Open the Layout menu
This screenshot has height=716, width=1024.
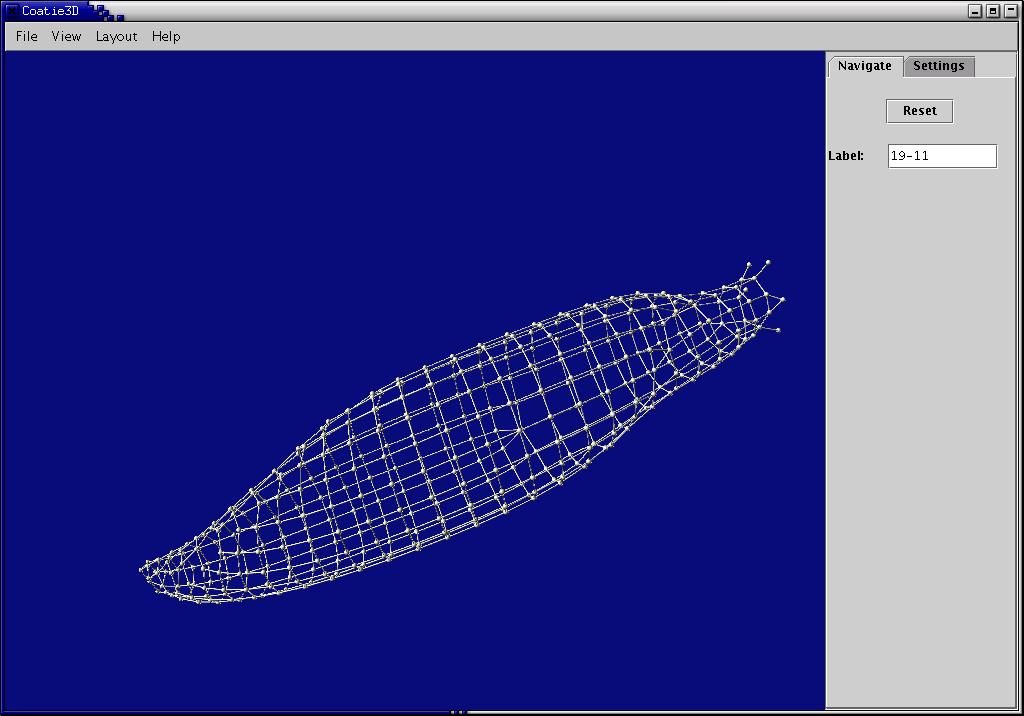pos(116,36)
